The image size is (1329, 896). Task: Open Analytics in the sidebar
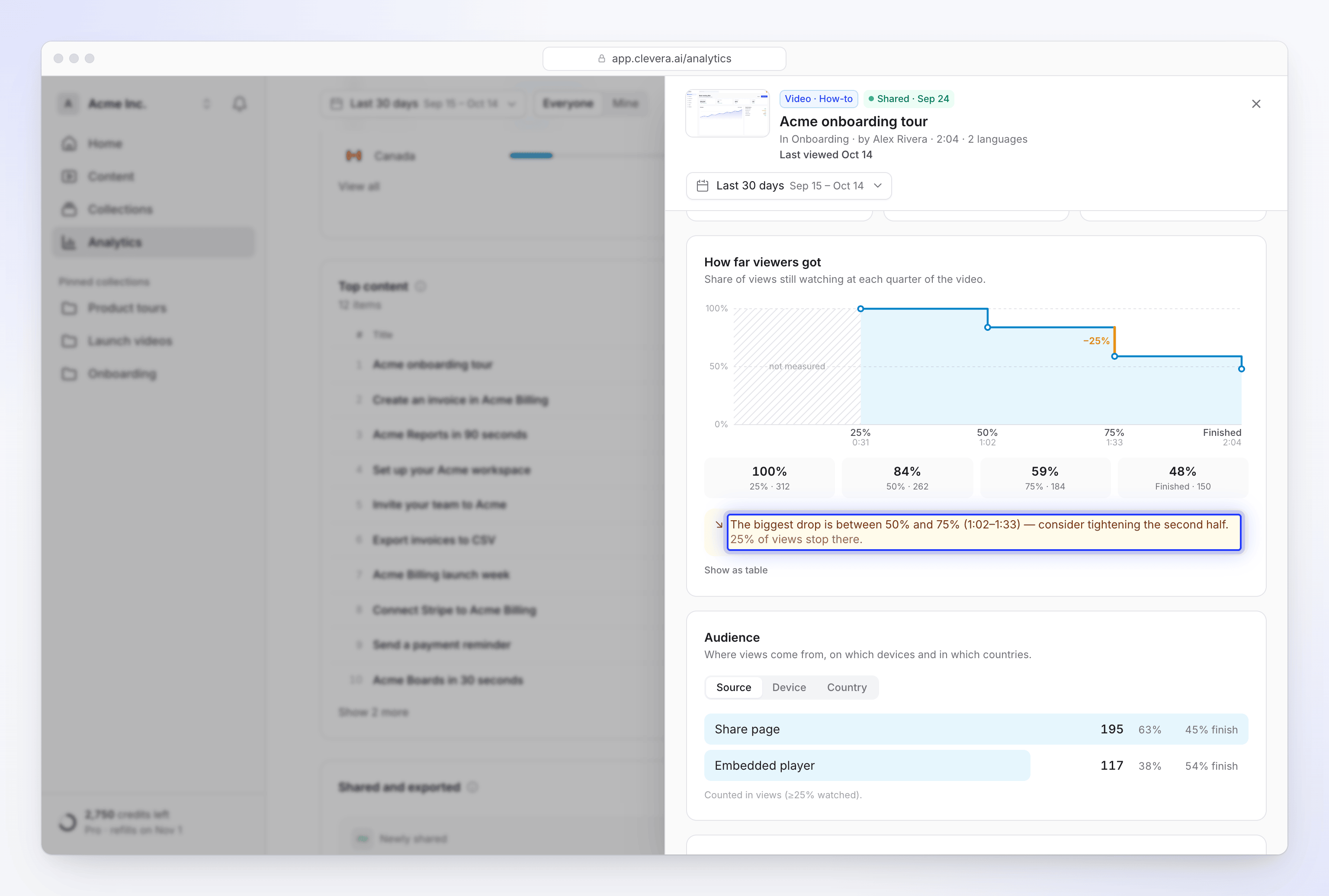click(154, 242)
